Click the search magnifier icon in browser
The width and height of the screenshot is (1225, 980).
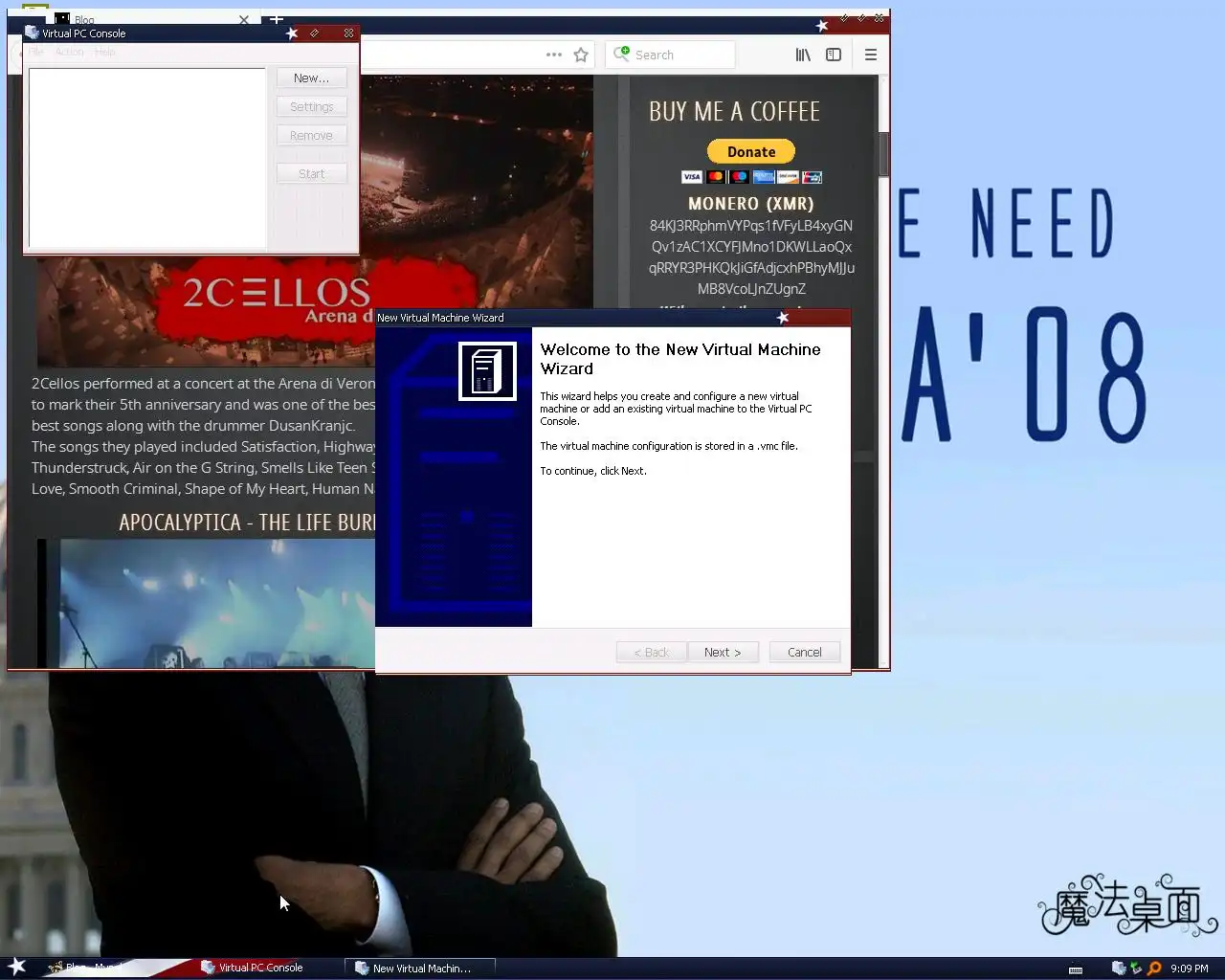point(622,54)
